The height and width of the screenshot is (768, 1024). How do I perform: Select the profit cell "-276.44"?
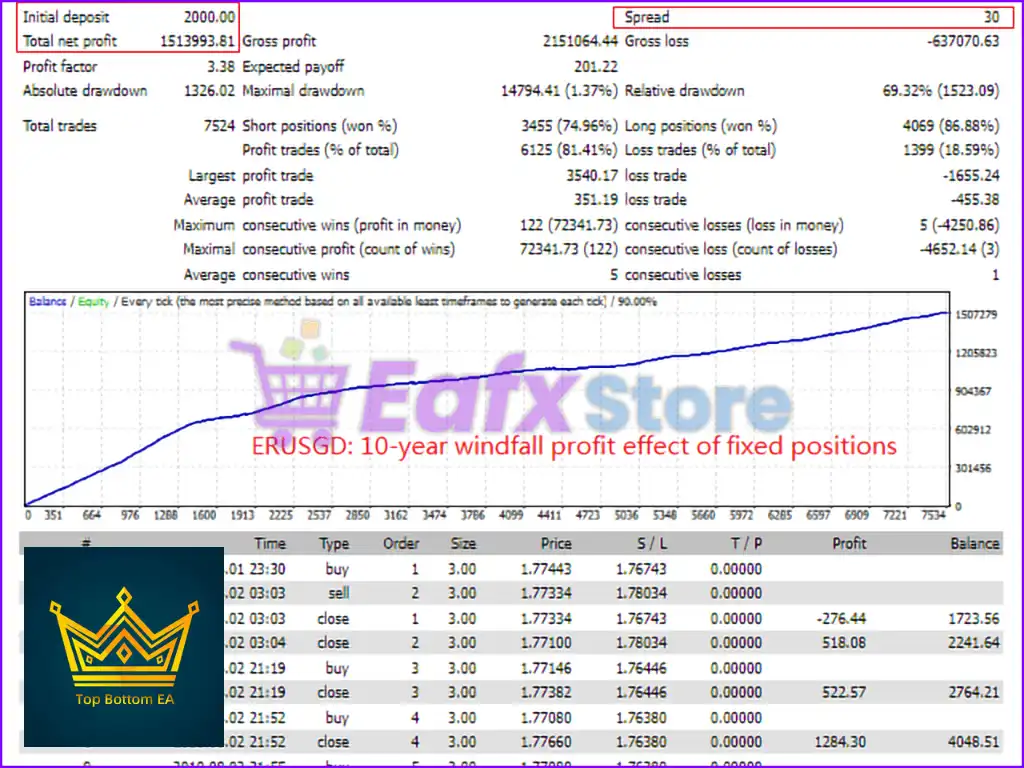point(841,618)
